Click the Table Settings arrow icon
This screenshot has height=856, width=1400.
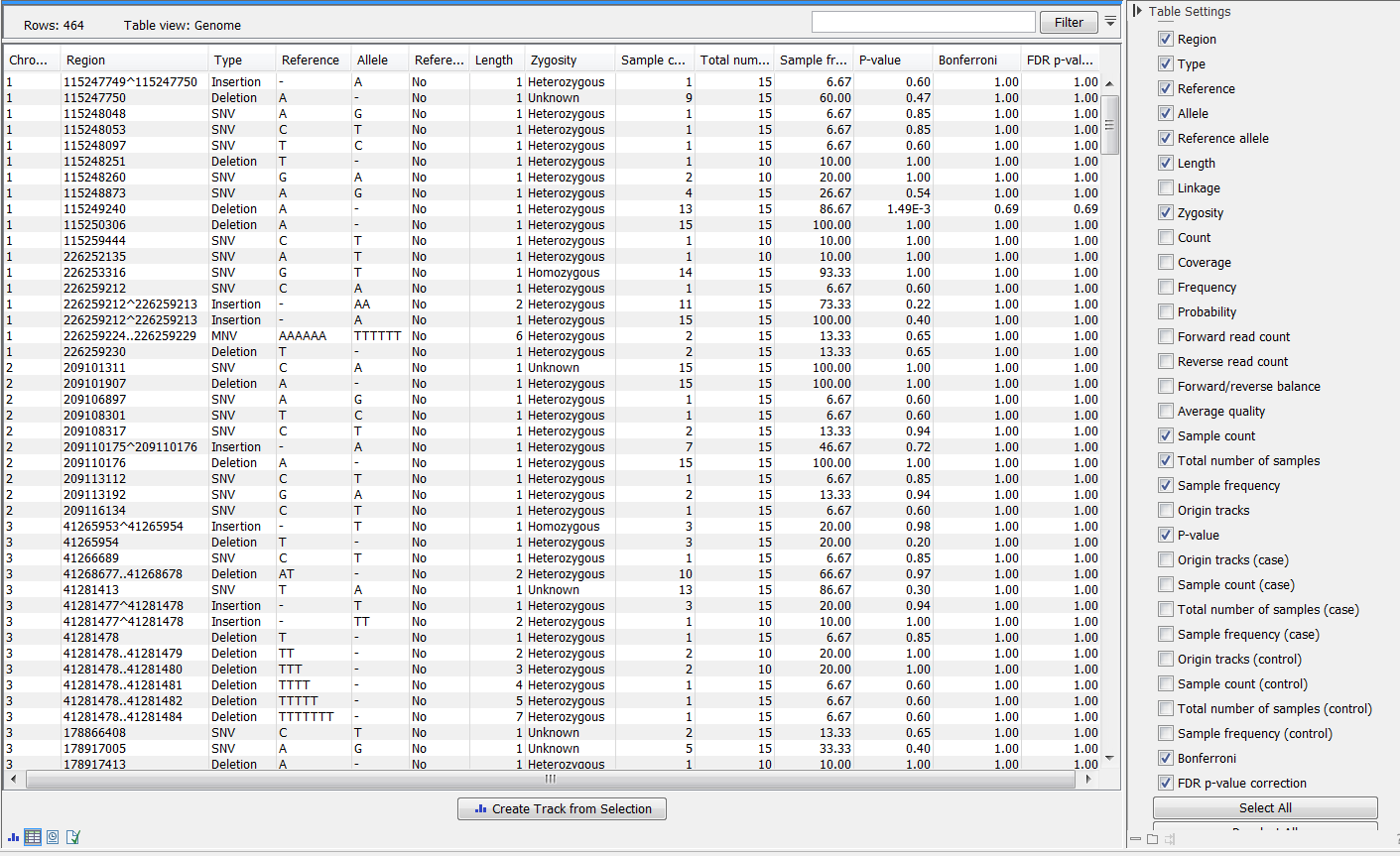(1139, 12)
